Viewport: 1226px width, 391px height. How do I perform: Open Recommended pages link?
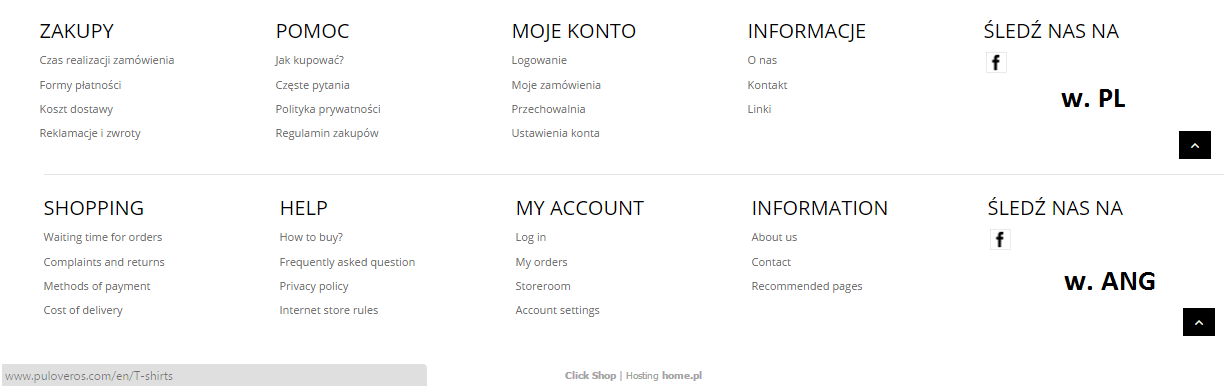point(807,286)
